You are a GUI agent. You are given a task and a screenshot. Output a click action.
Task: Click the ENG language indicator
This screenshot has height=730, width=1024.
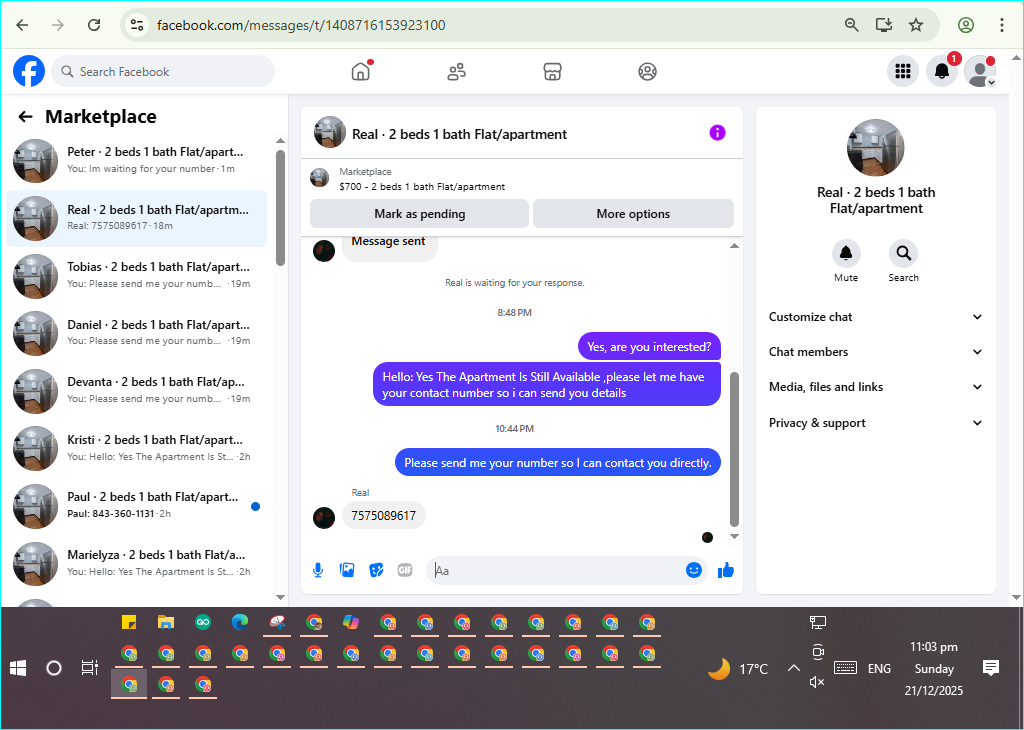(x=879, y=668)
